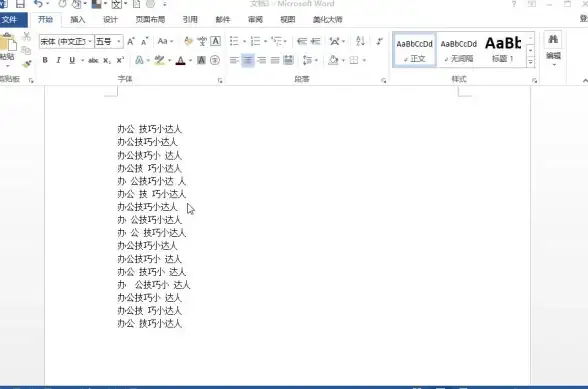
Task: Click the Format Painter brush icon
Action: 27,64
